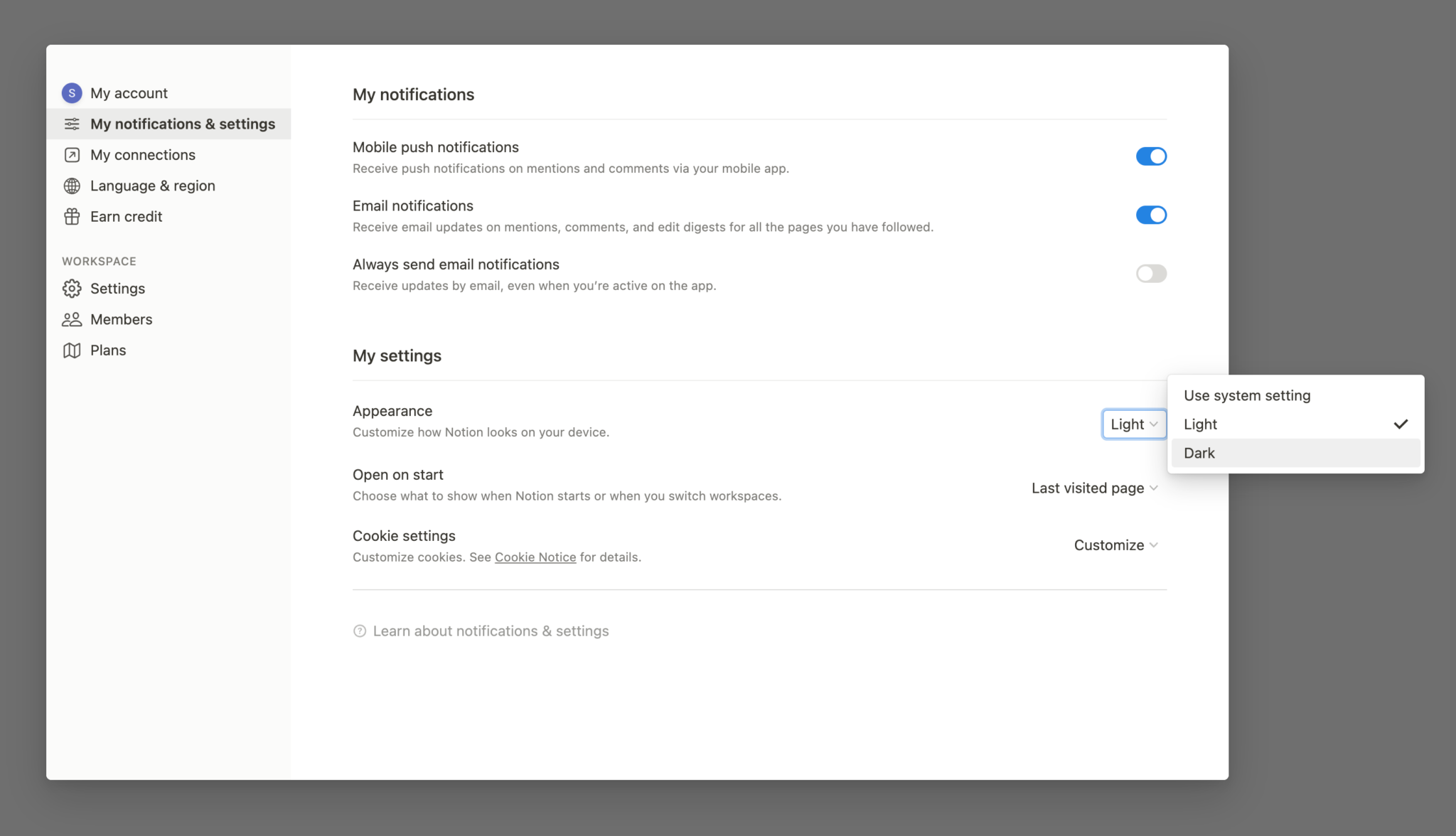Choose Use system setting in the menu
This screenshot has height=836, width=1456.
(x=1247, y=395)
